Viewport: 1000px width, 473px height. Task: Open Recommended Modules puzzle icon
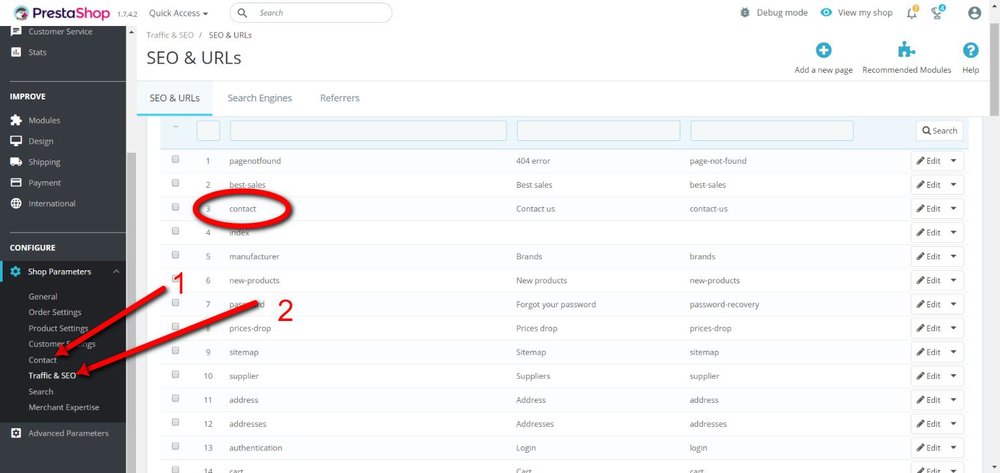906,50
